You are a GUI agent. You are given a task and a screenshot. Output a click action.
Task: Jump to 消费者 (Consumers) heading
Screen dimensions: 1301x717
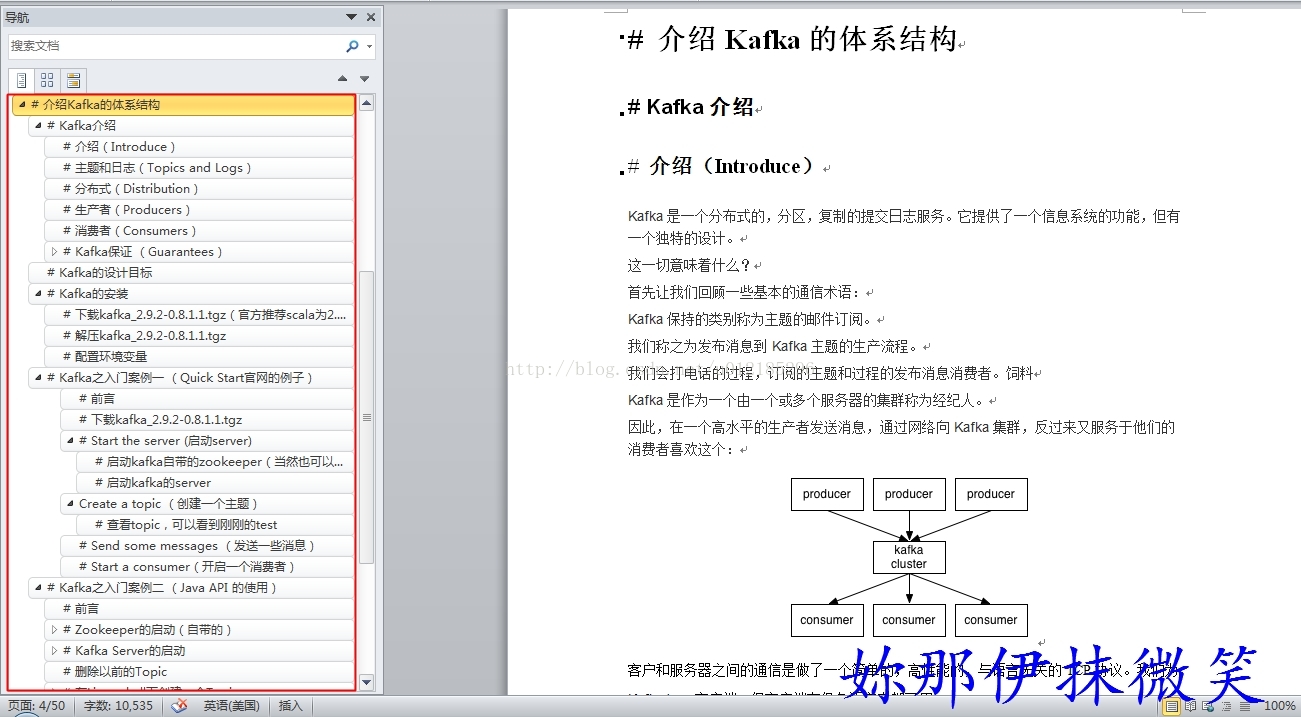(199, 231)
